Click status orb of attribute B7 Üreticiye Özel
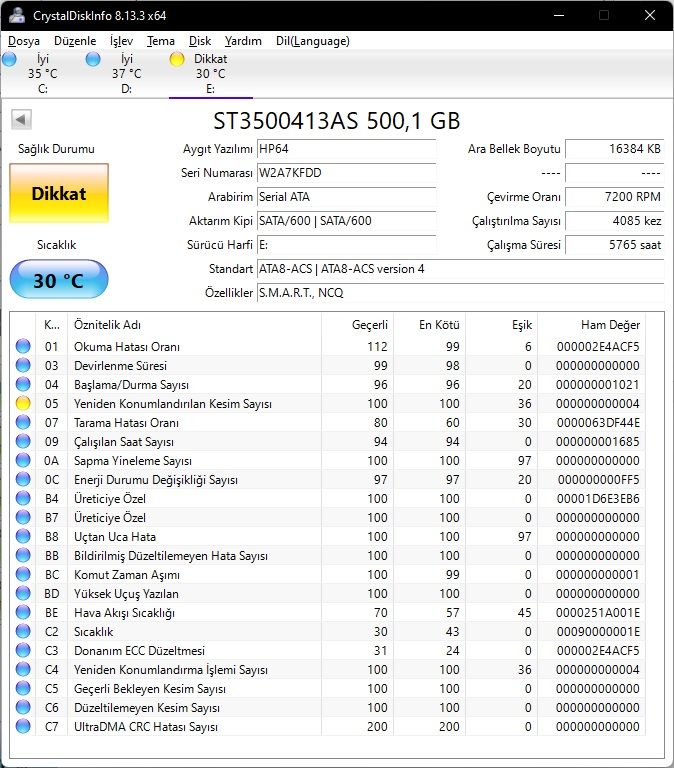This screenshot has width=674, height=768. (x=23, y=517)
